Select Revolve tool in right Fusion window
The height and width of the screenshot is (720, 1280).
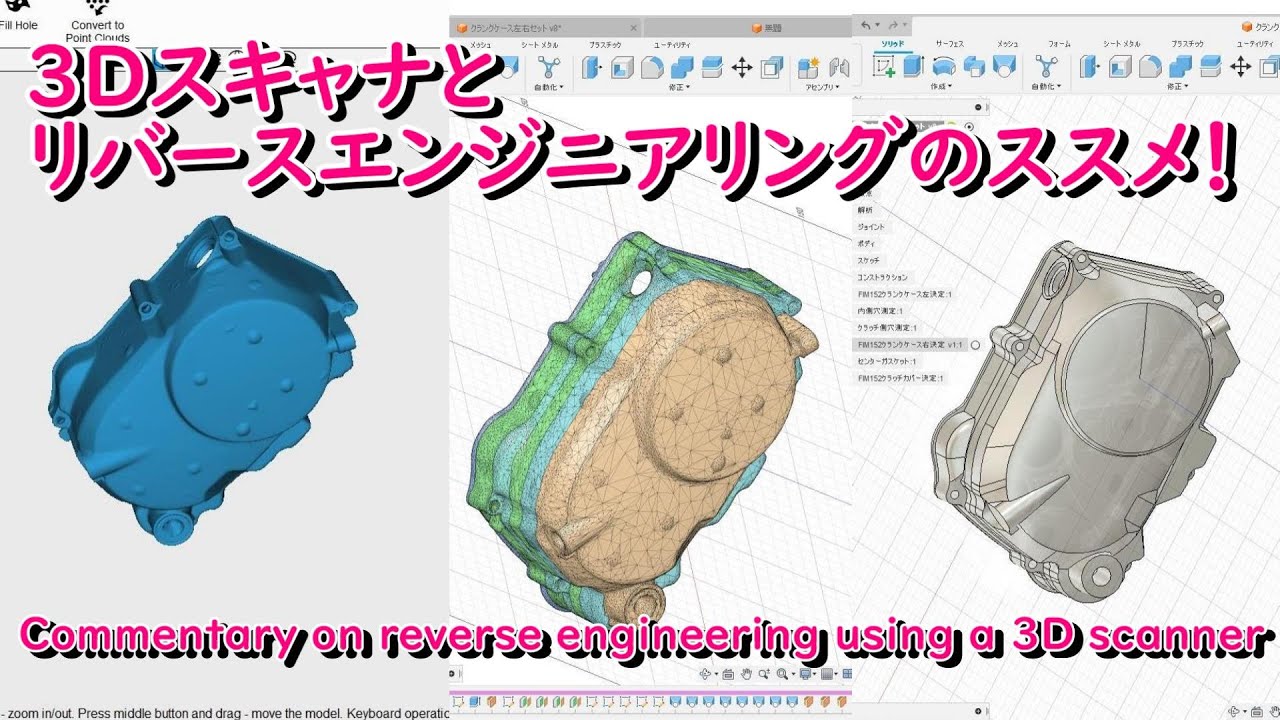(x=943, y=67)
